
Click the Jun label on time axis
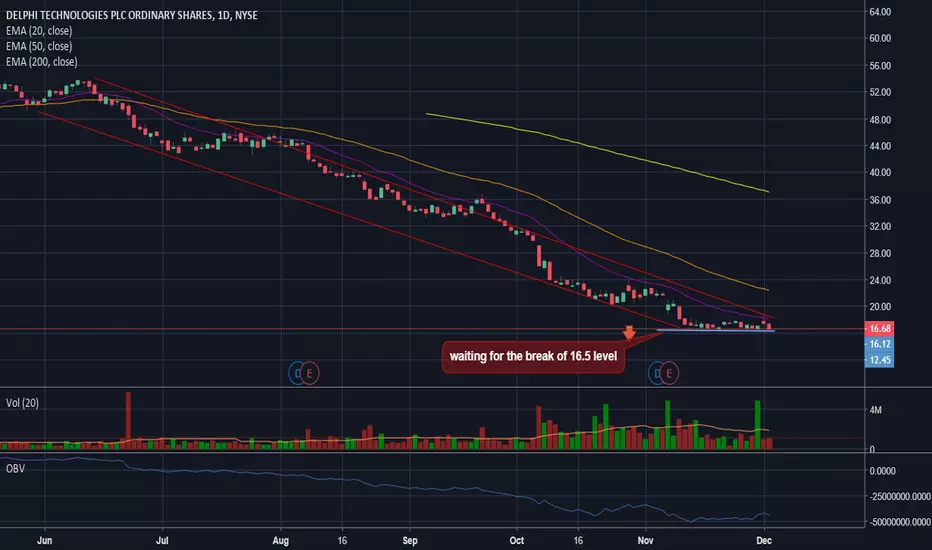pyautogui.click(x=45, y=540)
